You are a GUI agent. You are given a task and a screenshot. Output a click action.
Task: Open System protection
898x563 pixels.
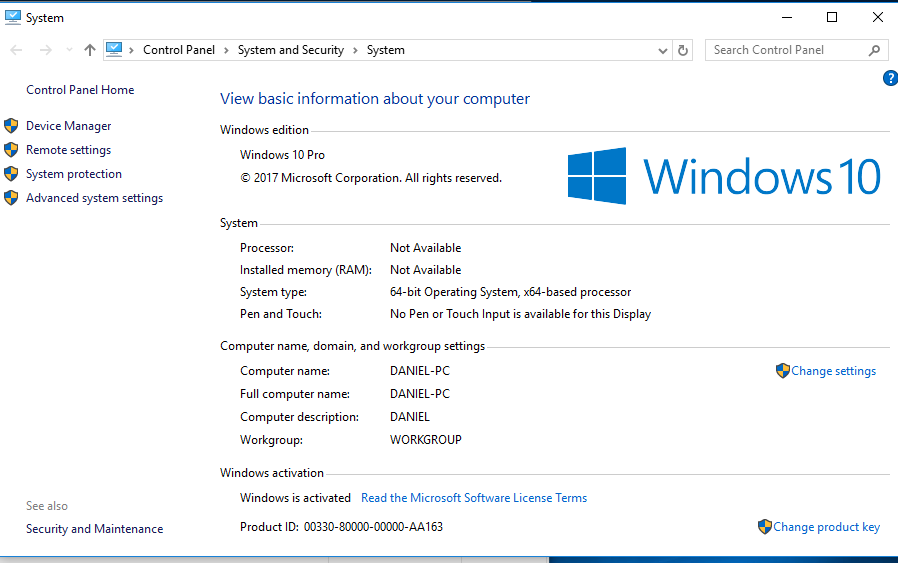(74, 174)
